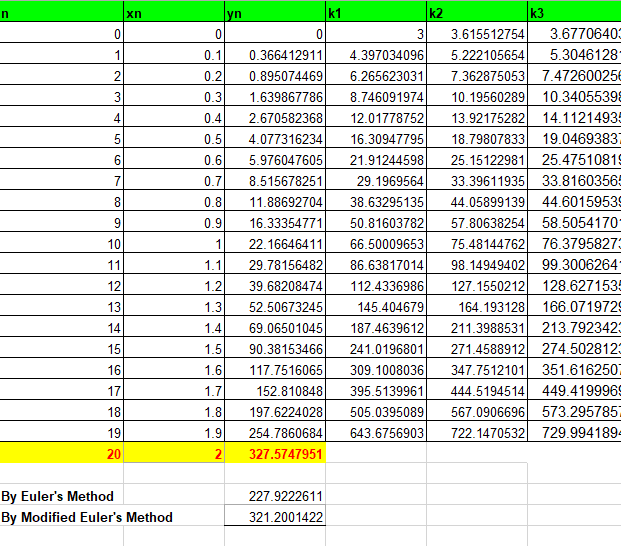The height and width of the screenshot is (546, 621).
Task: Select the 'k2' column header cell
Action: 476,15
